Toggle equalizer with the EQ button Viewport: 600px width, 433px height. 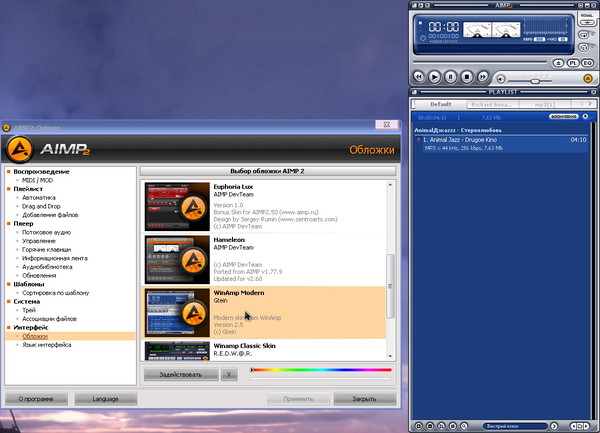coord(588,63)
